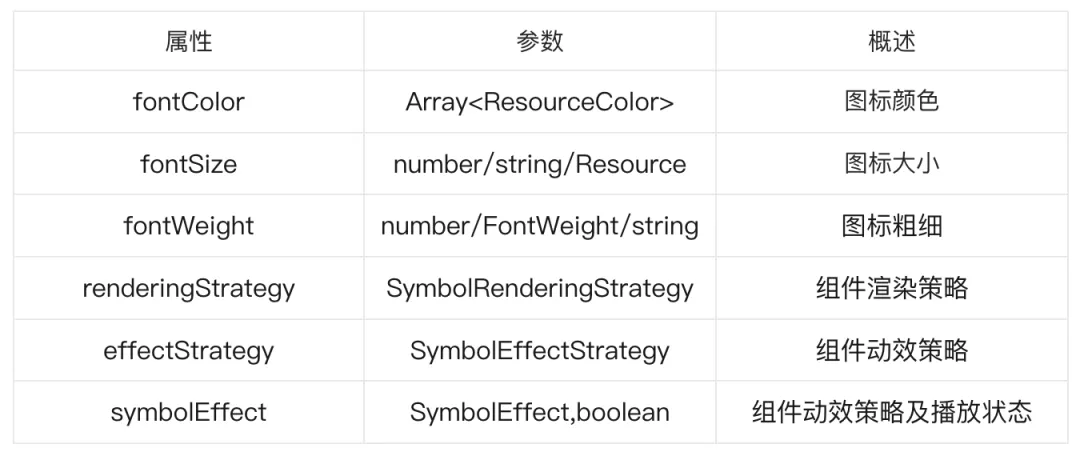
Task: Select the fontSize property cell
Action: click(x=189, y=164)
